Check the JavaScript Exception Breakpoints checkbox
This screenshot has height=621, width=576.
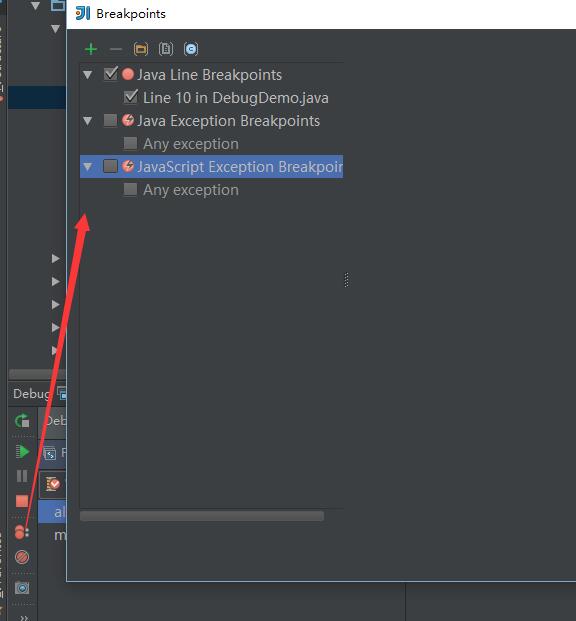coord(110,166)
